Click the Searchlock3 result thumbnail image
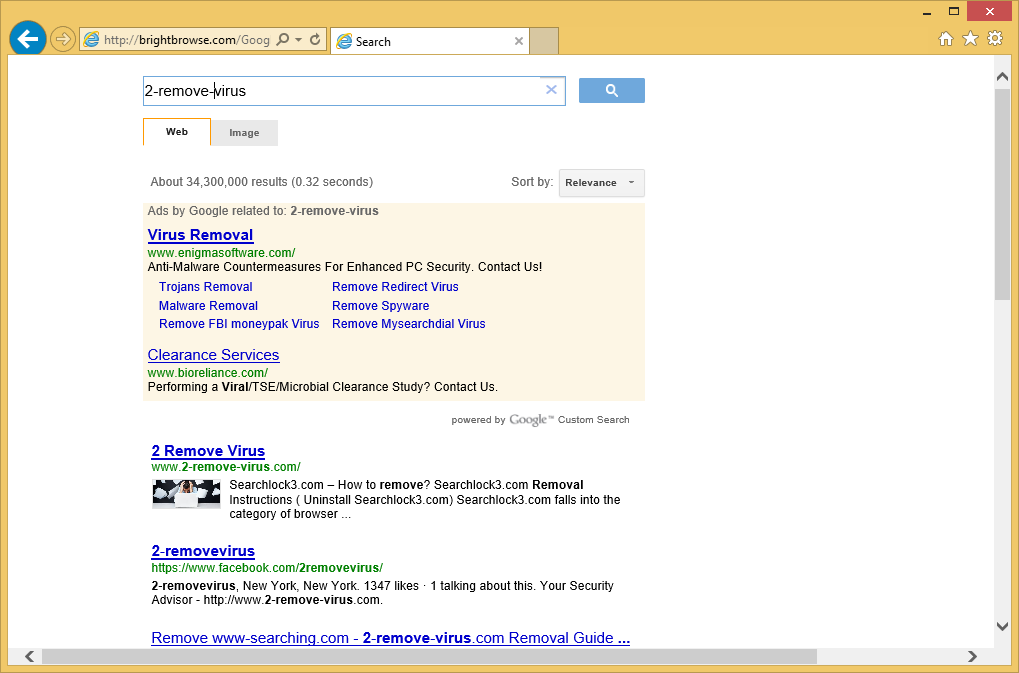This screenshot has height=673, width=1019. click(186, 494)
